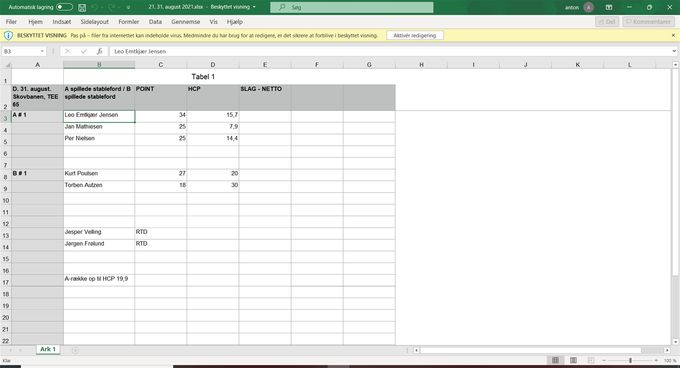Select the A # 1 label cell

pos(37,116)
